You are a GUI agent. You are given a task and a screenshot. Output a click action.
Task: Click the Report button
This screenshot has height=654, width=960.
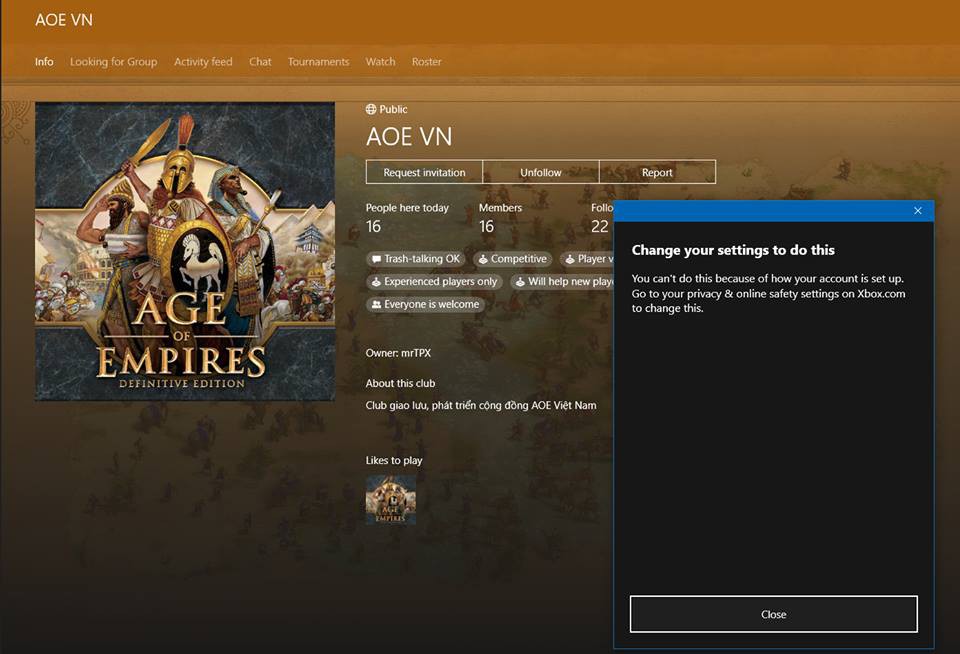point(657,171)
